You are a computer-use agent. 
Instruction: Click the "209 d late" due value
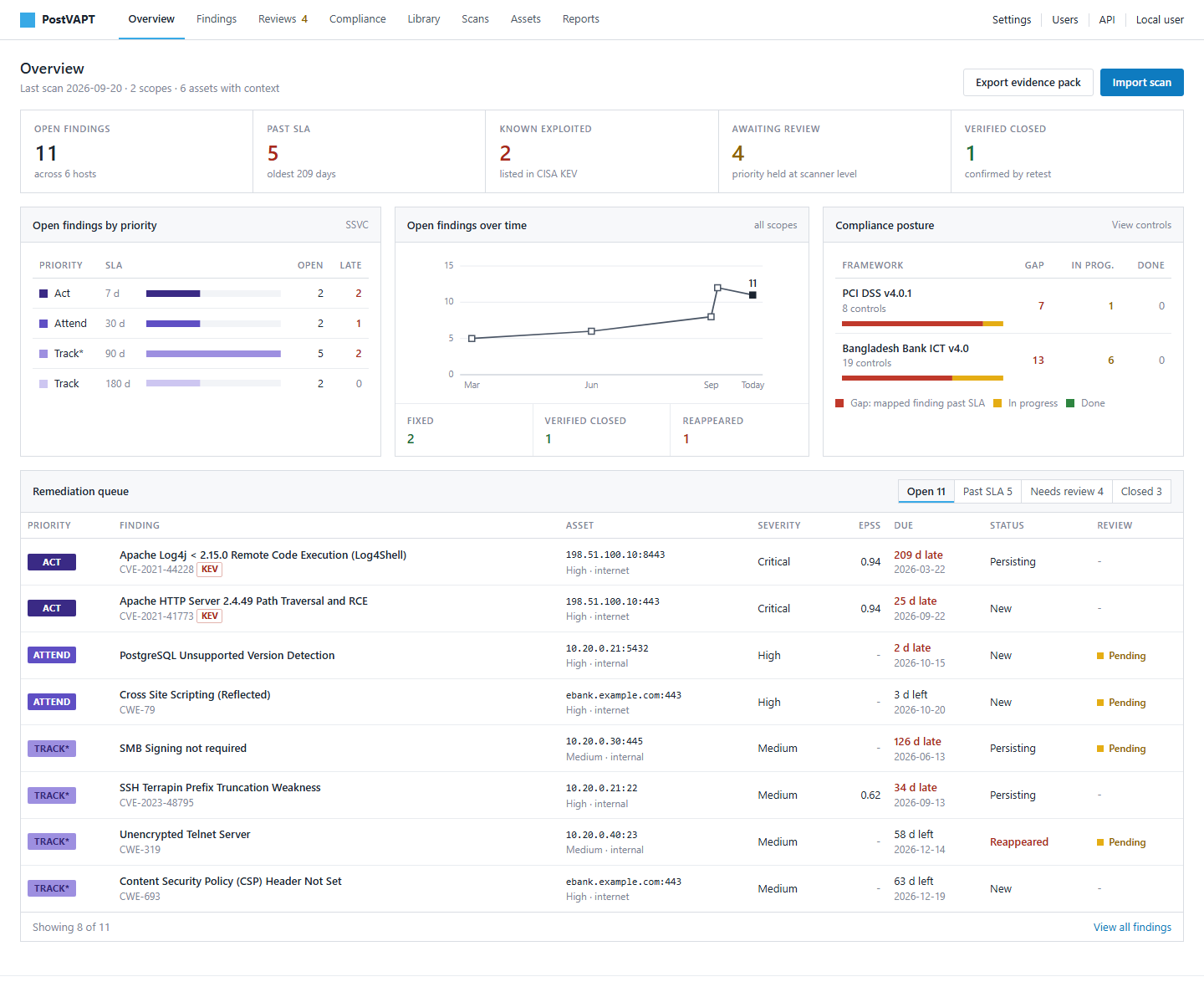pyautogui.click(x=918, y=555)
